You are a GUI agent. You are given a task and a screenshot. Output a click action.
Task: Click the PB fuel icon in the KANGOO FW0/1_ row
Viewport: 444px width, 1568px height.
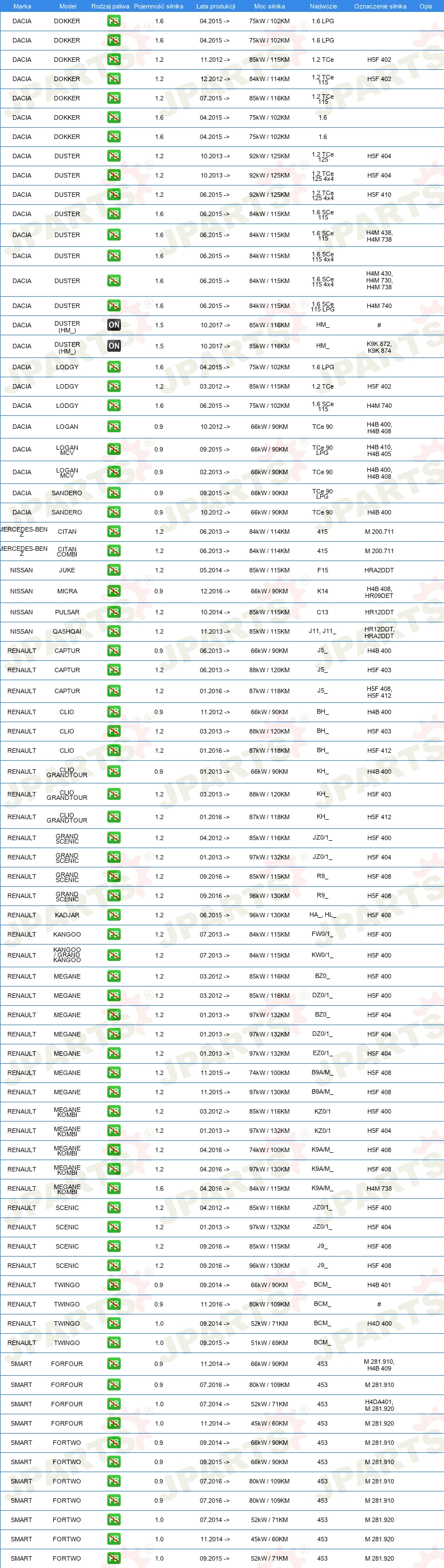point(114,934)
